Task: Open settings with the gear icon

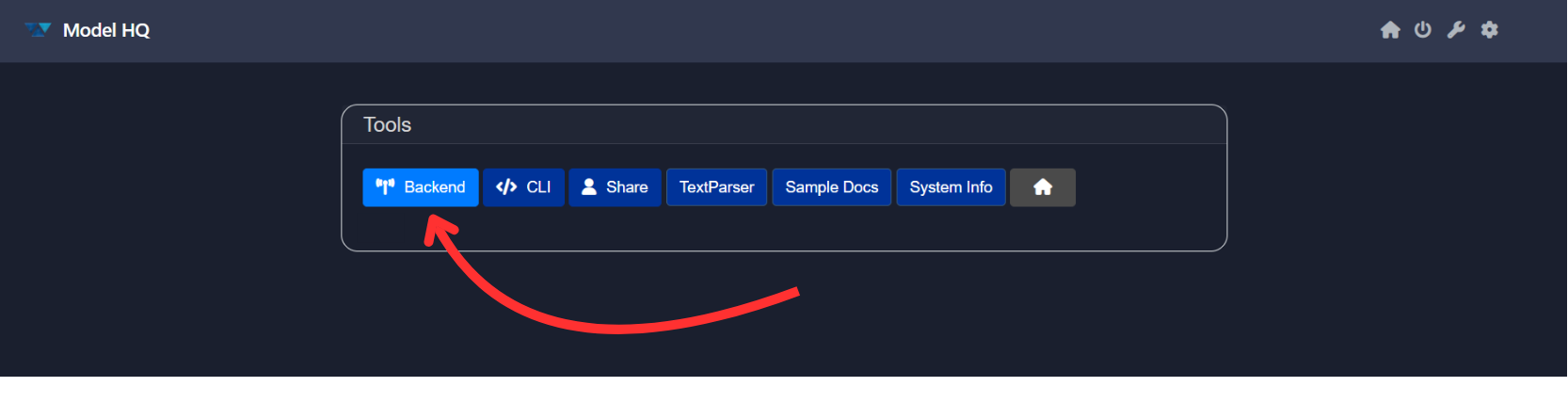Action: (1489, 30)
